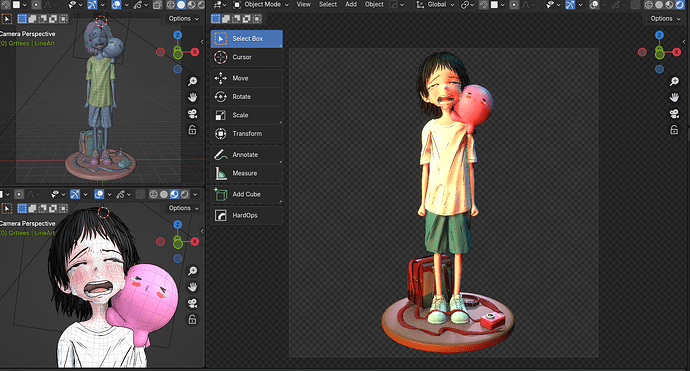Pick the Rotate tool
This screenshot has width=690, height=371.
click(247, 97)
